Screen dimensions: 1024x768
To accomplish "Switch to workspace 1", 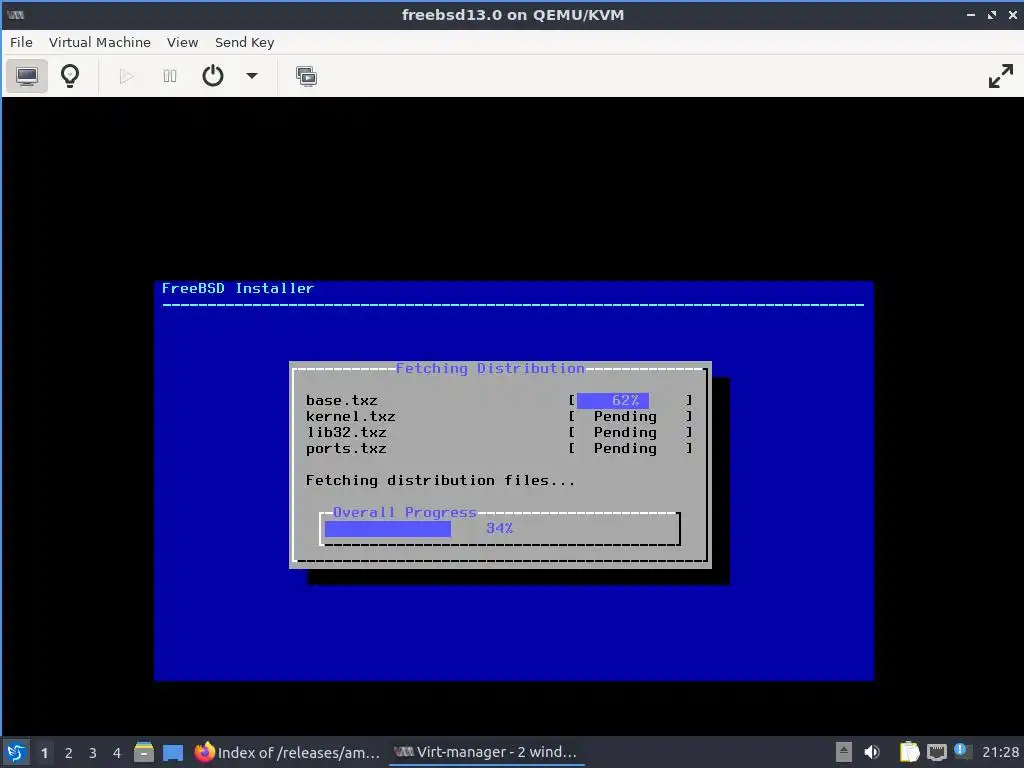I will click(x=44, y=753).
